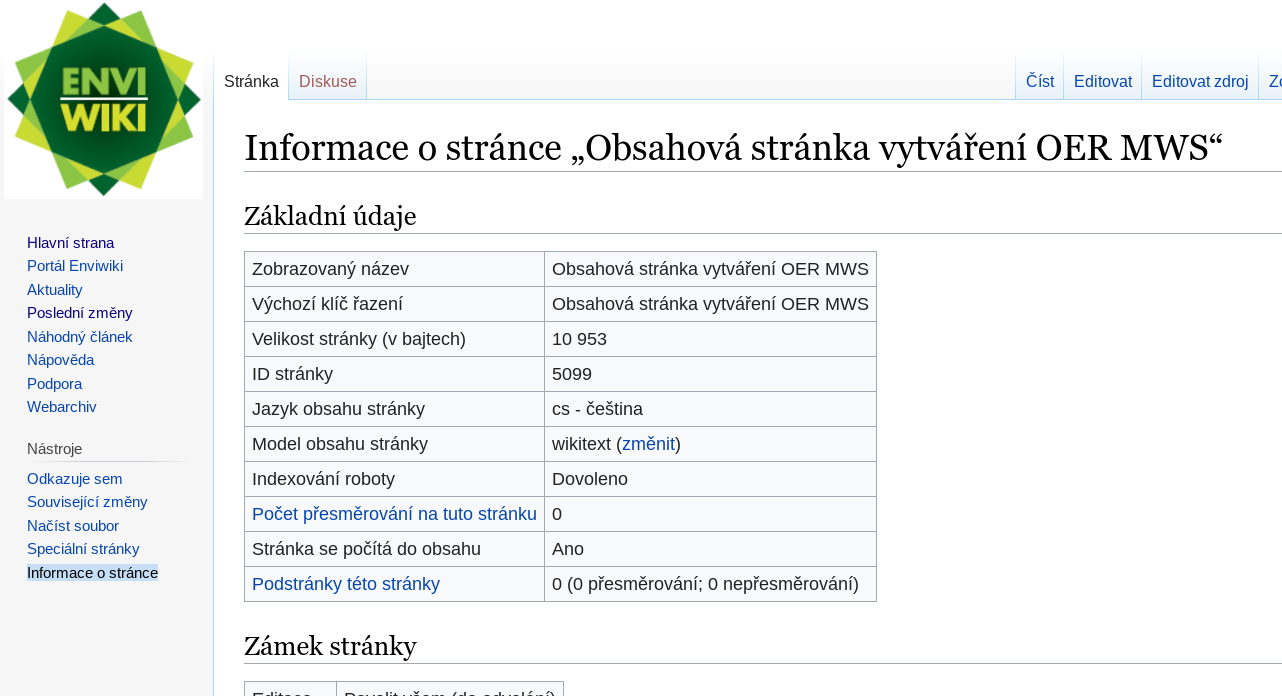Click the Podpora sidebar link

click(x=54, y=384)
